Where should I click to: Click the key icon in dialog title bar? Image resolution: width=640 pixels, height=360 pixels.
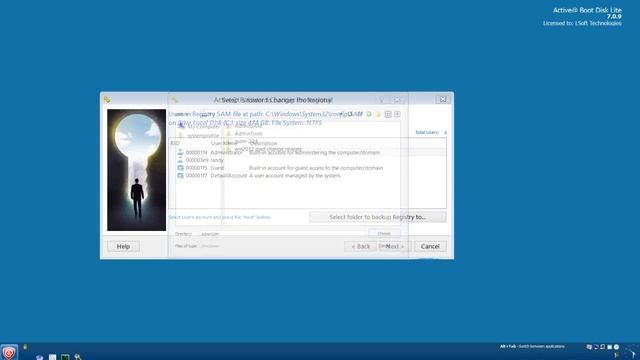coord(107,100)
